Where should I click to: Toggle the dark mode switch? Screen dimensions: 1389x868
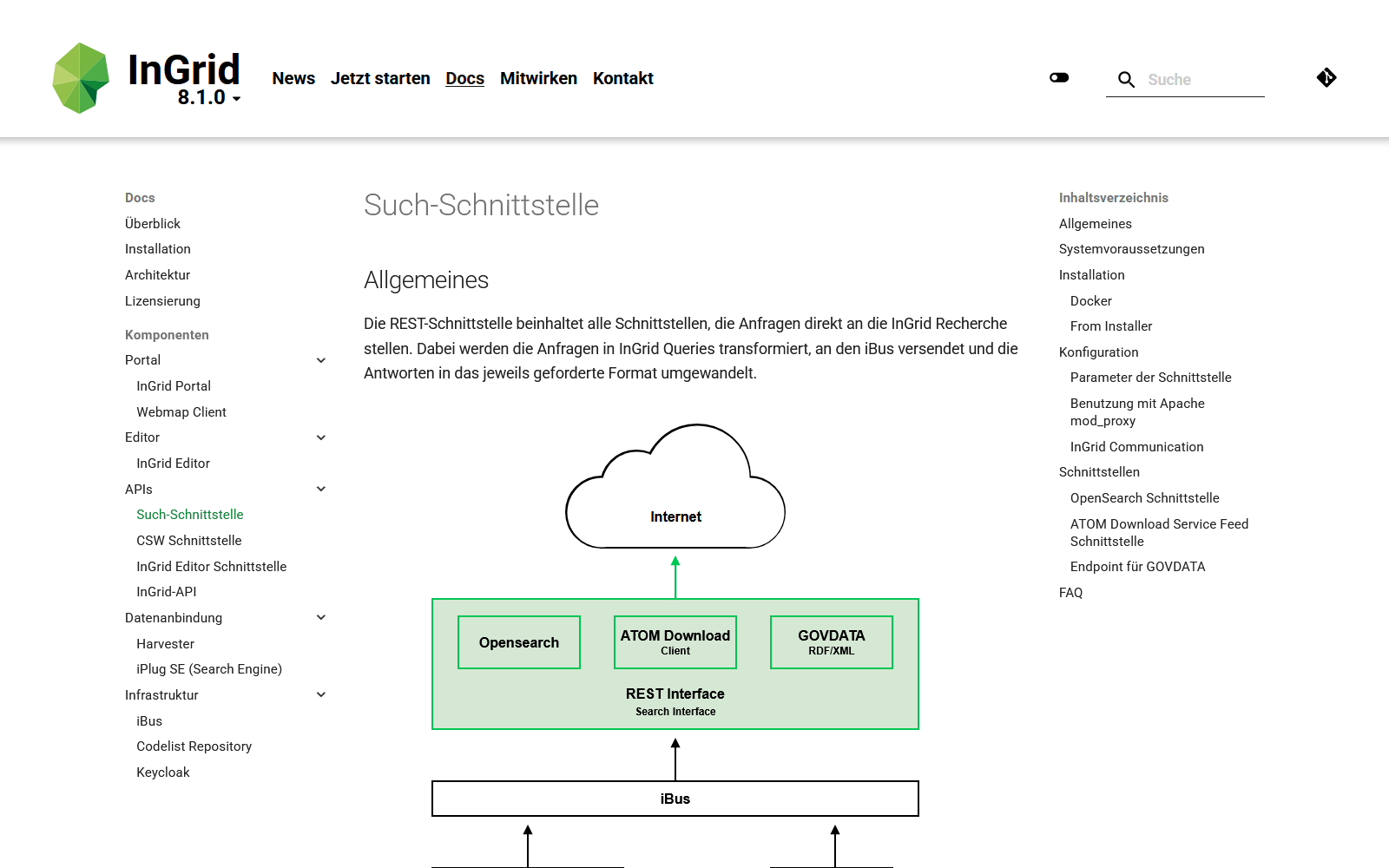click(1059, 78)
